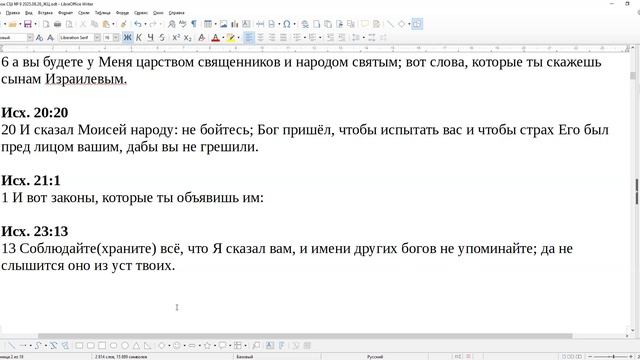Click the font color red A swatch
The height and width of the screenshot is (360, 640).
pyautogui.click(x=216, y=38)
